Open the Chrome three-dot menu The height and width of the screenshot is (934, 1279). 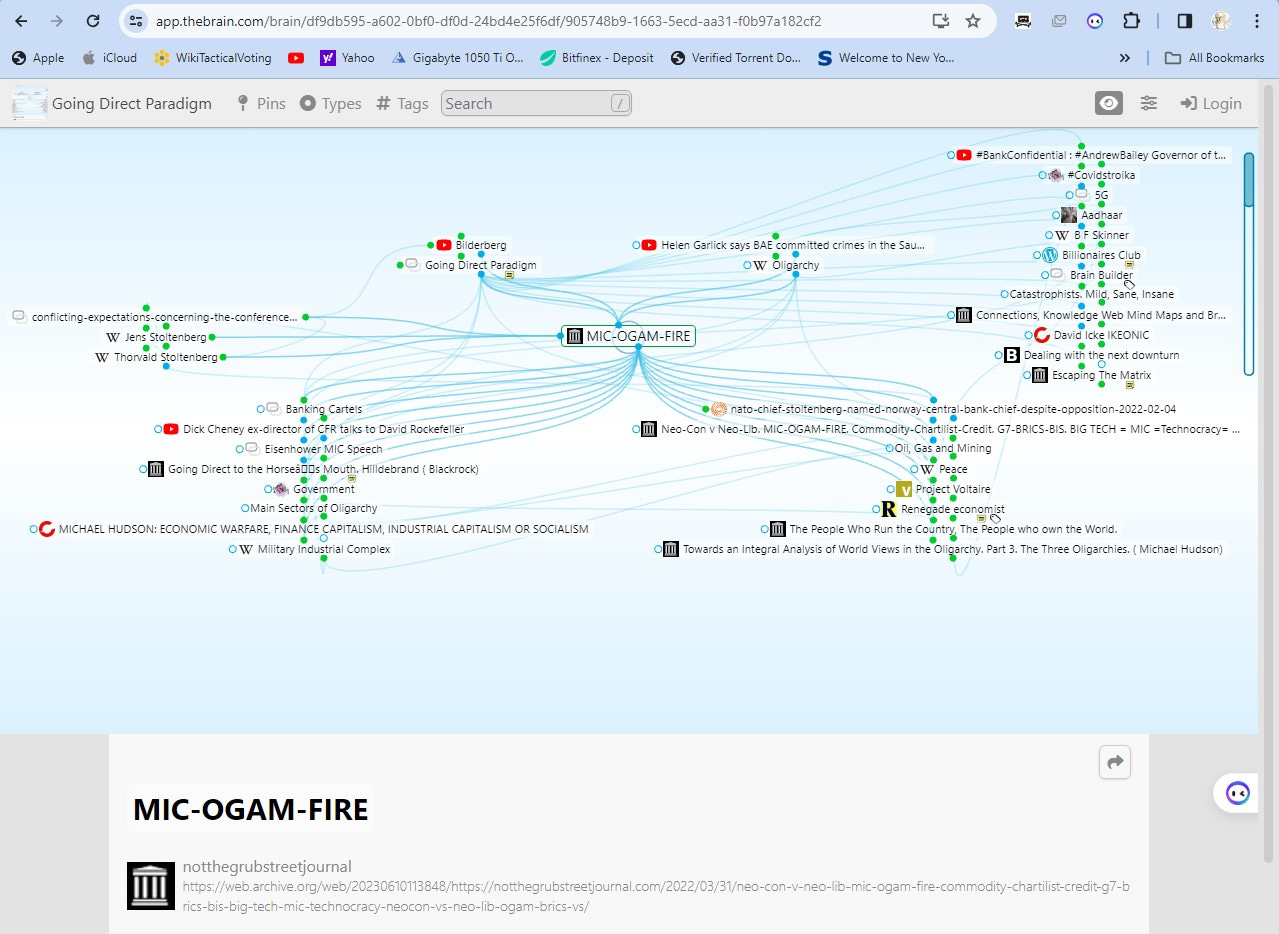coord(1257,20)
